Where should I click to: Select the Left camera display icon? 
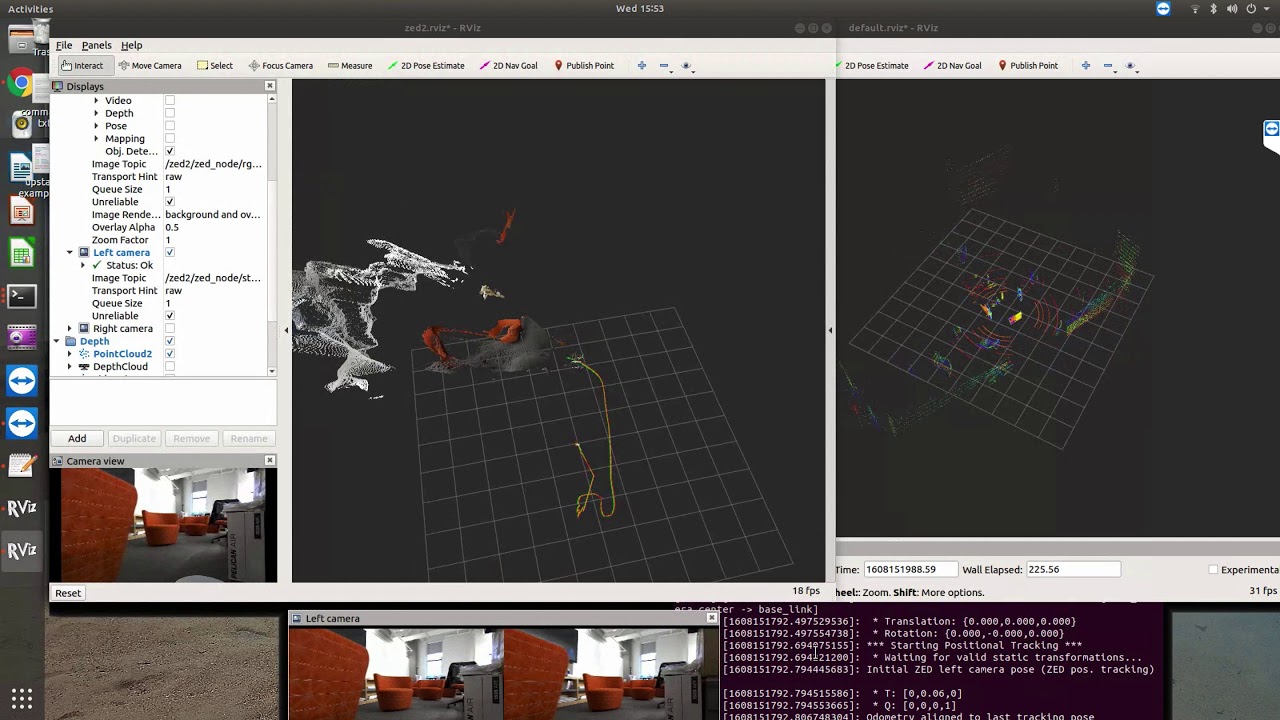coord(84,252)
